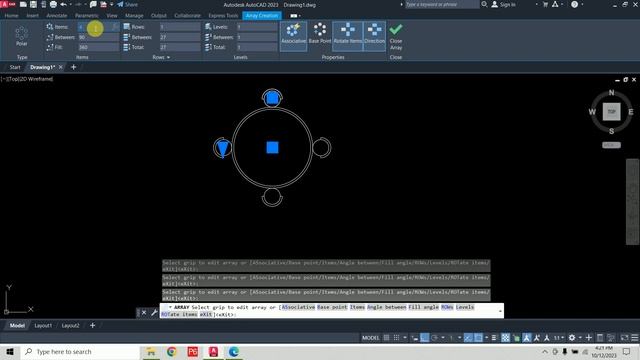The width and height of the screenshot is (640, 360).
Task: Open the Autodesk App Store cart icon
Action: click(x=545, y=4)
